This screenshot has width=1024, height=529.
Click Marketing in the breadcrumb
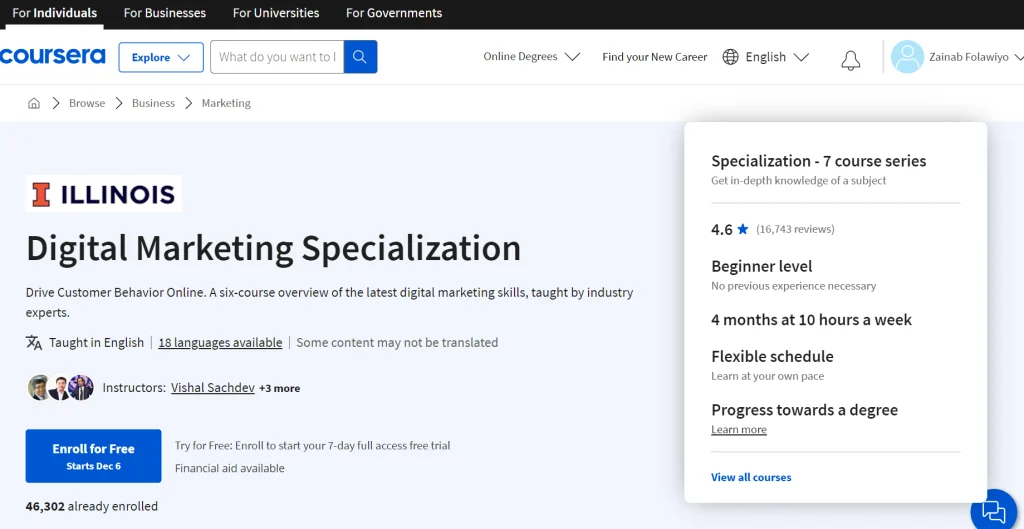tap(226, 103)
